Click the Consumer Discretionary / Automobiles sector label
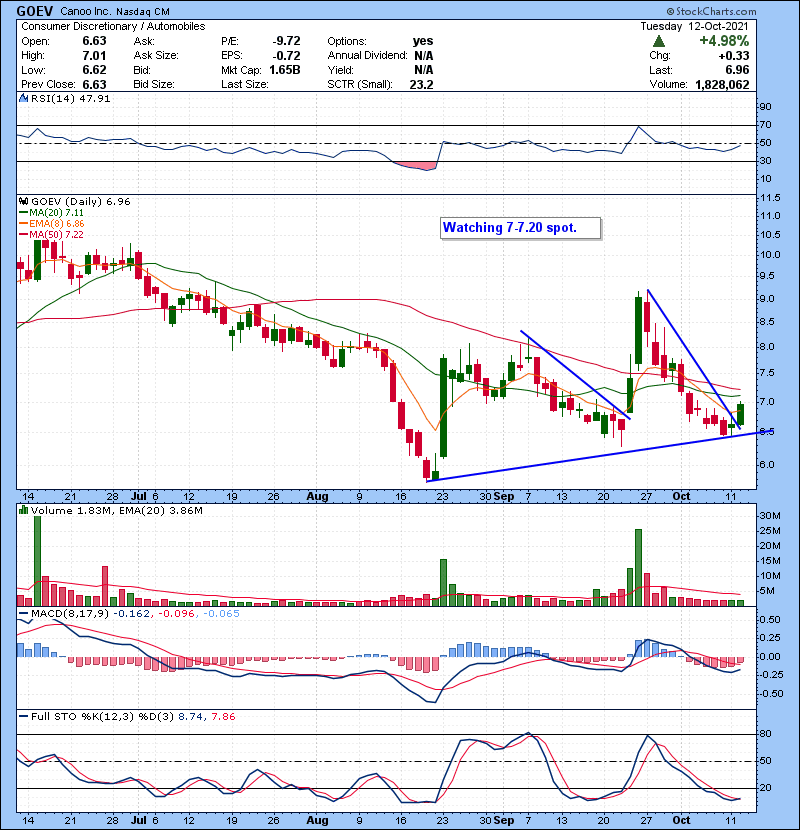The height and width of the screenshot is (830, 800). coord(113,26)
